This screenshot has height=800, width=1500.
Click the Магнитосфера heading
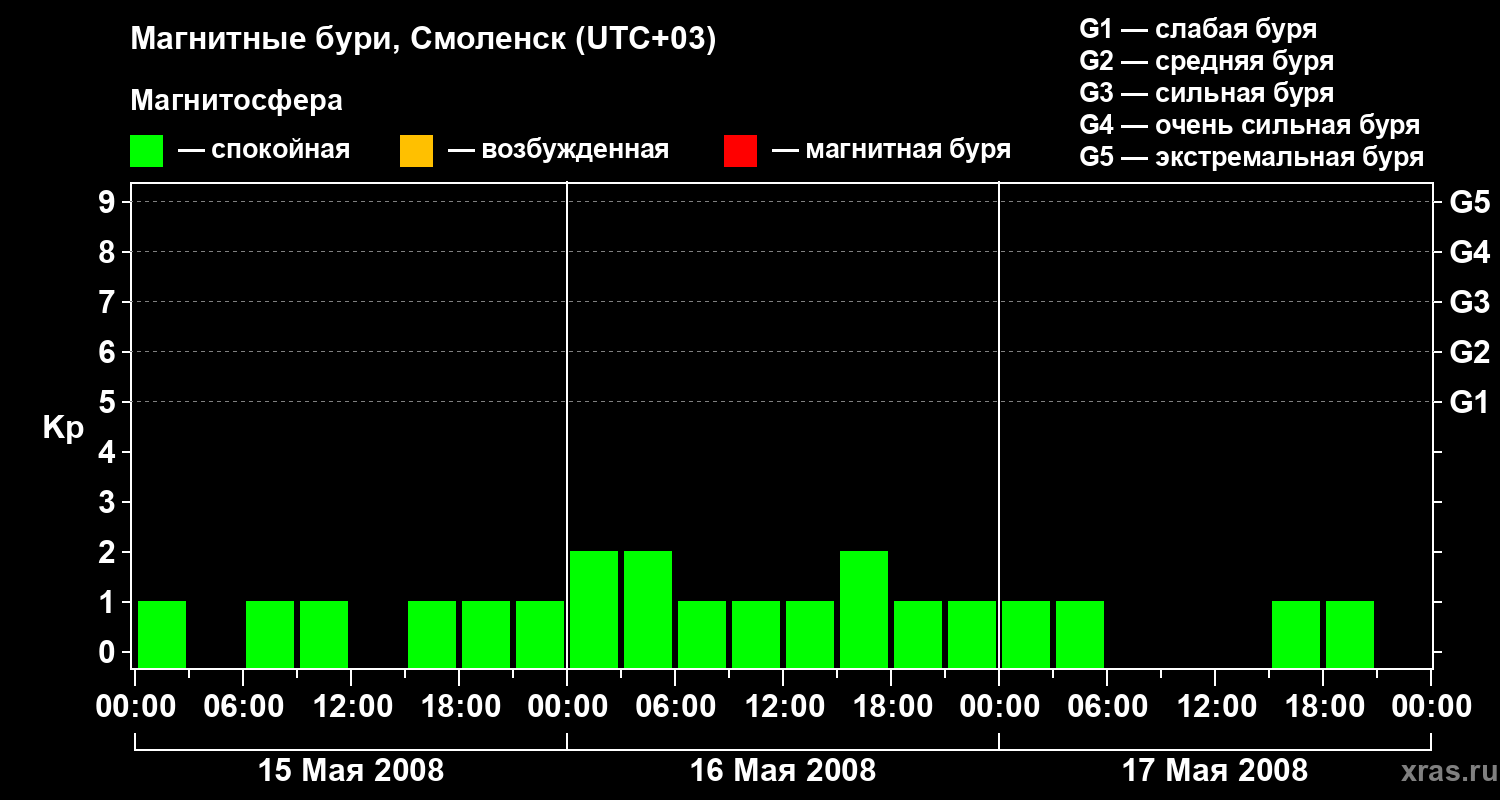236,101
